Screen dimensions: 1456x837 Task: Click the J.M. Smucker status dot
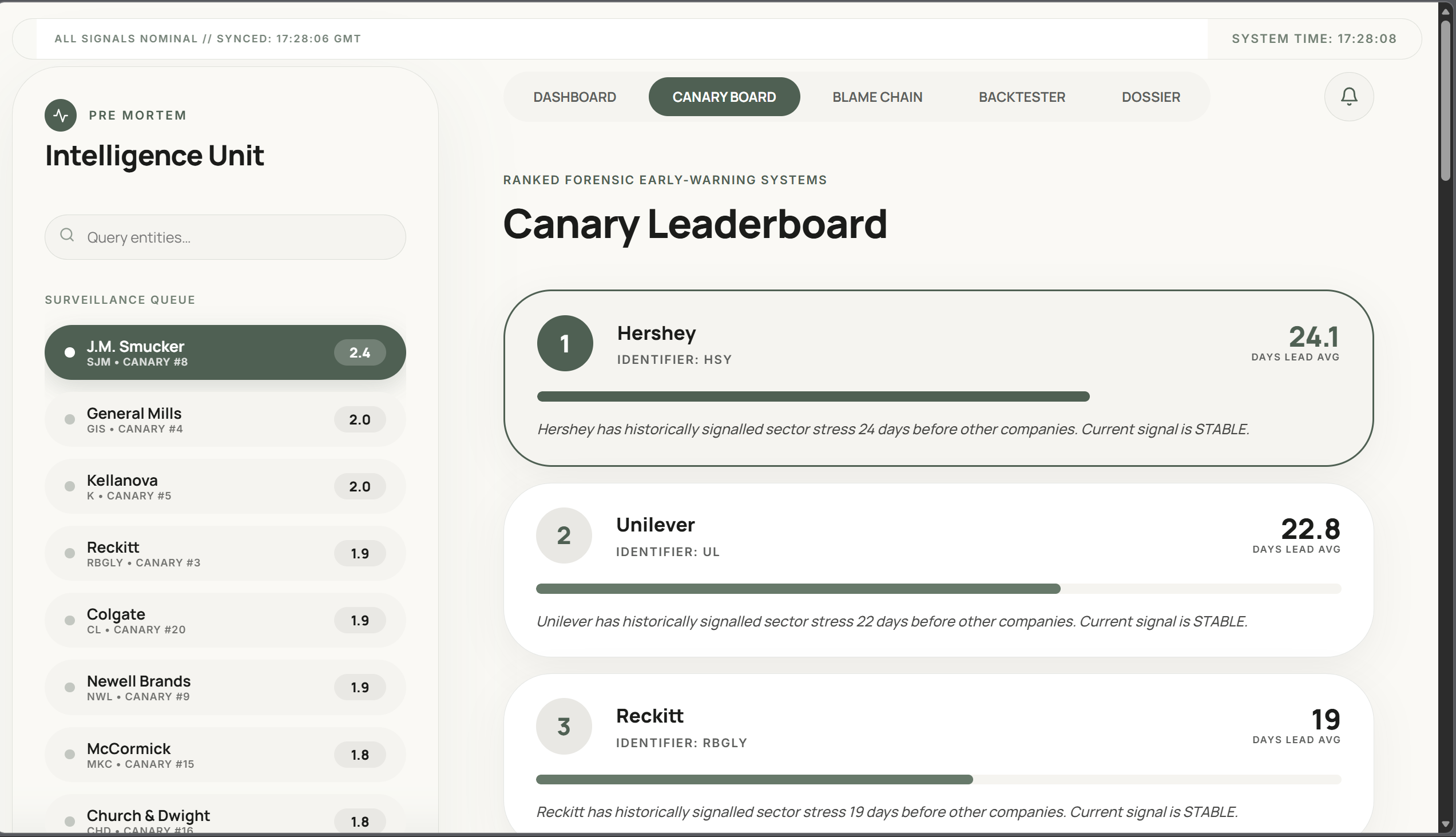point(70,352)
